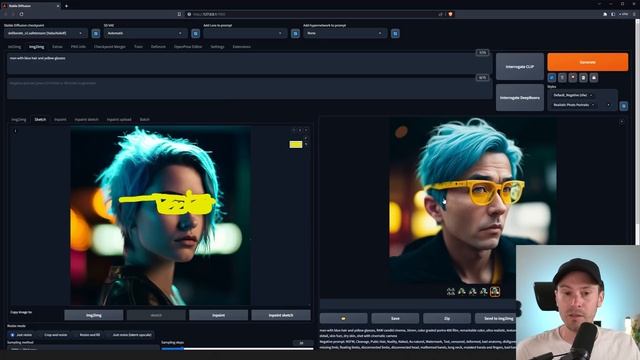640x360 pixels.
Task: Copy image to inpaint button
Action: 218,315
